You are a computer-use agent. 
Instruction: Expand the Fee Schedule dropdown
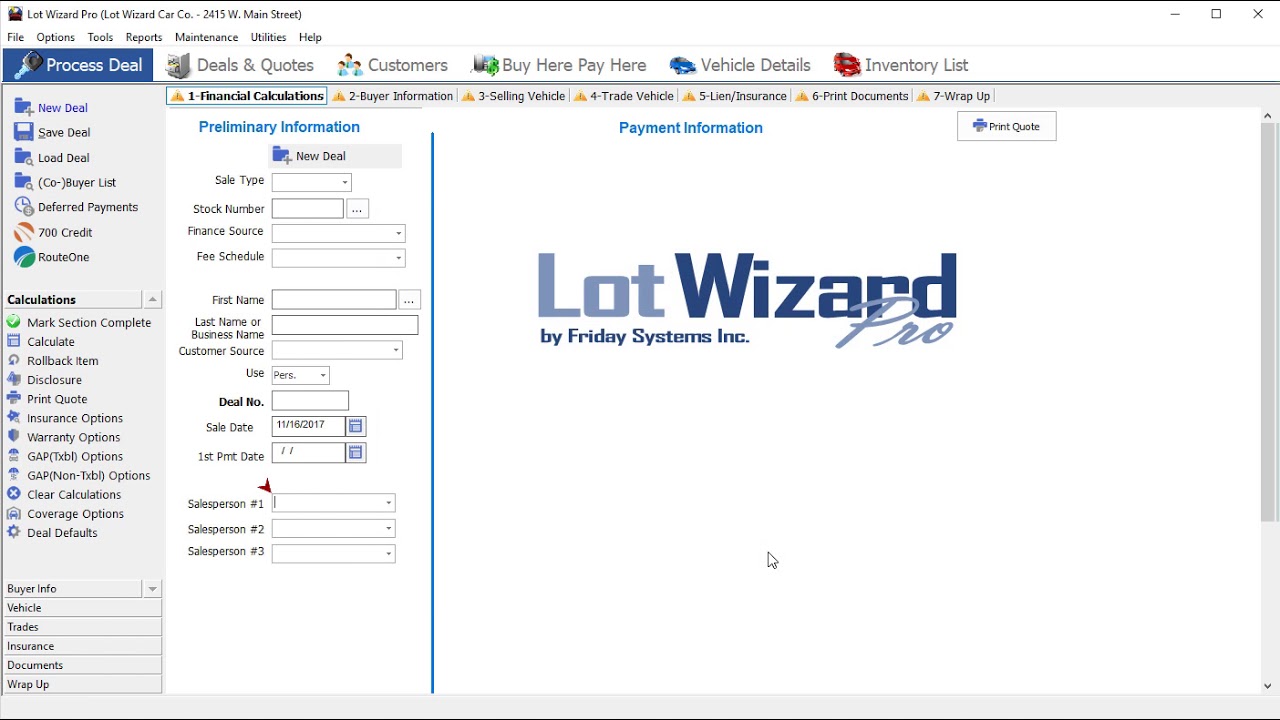pyautogui.click(x=398, y=258)
